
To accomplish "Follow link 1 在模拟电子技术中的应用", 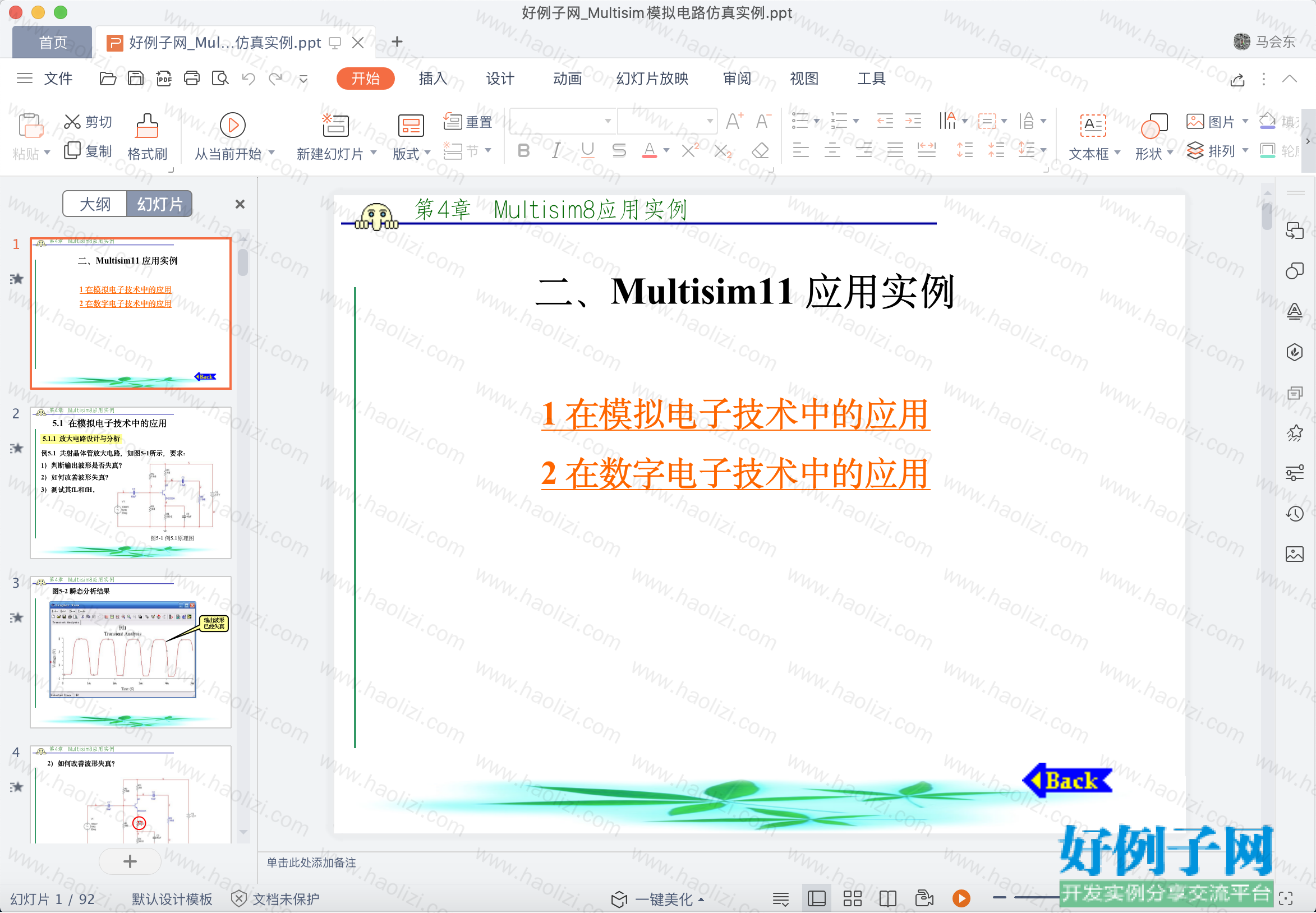I will (735, 414).
